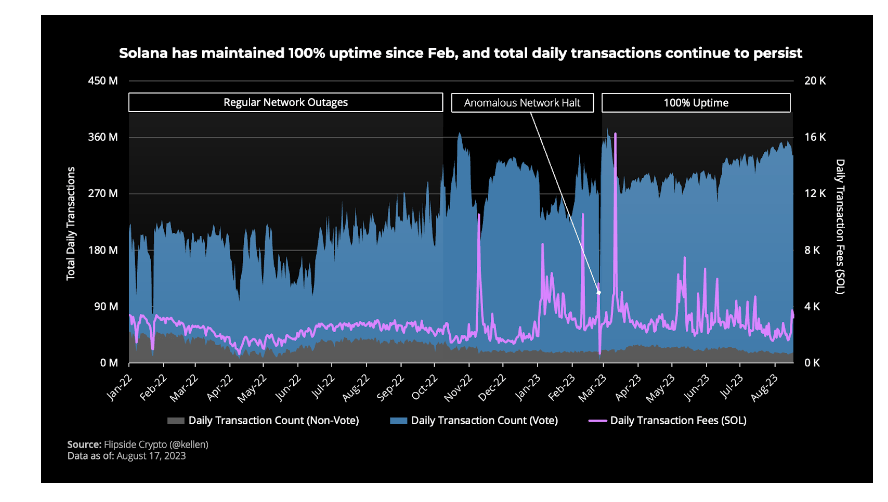This screenshot has width=888, height=502.
Task: Click Daily Transaction Count (Vote) legend text
Action: (484, 420)
